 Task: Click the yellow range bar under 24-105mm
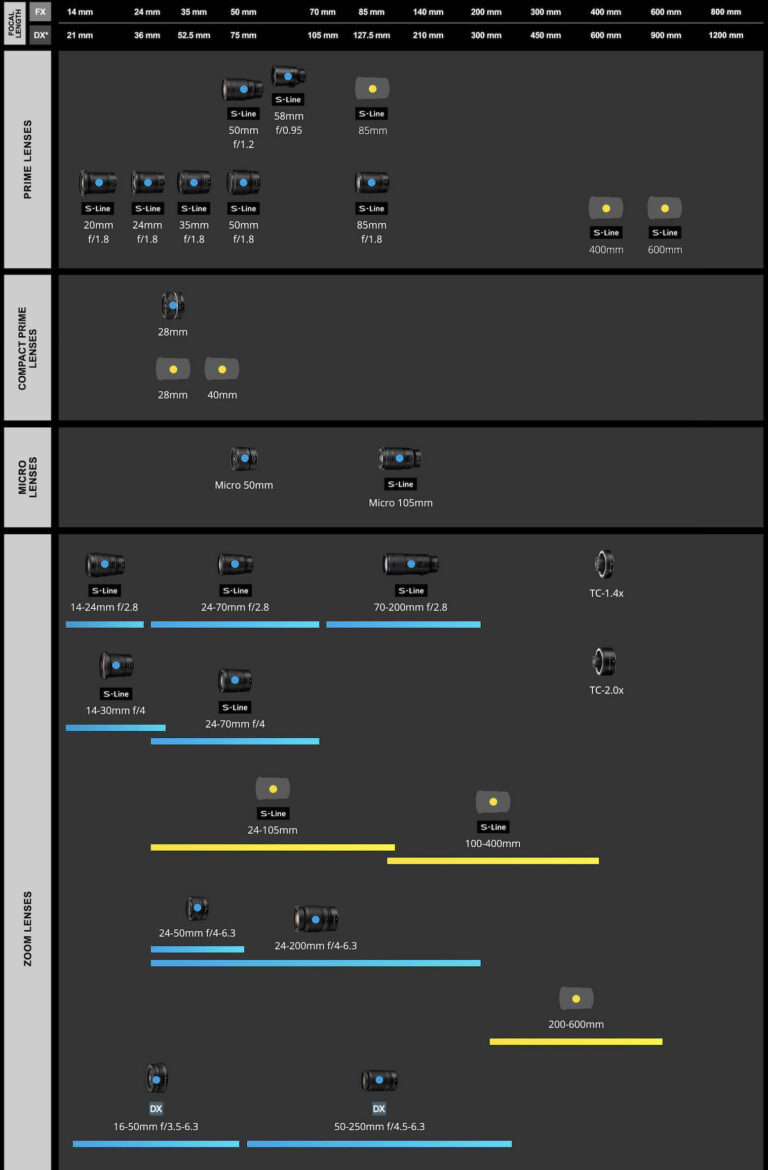click(272, 847)
